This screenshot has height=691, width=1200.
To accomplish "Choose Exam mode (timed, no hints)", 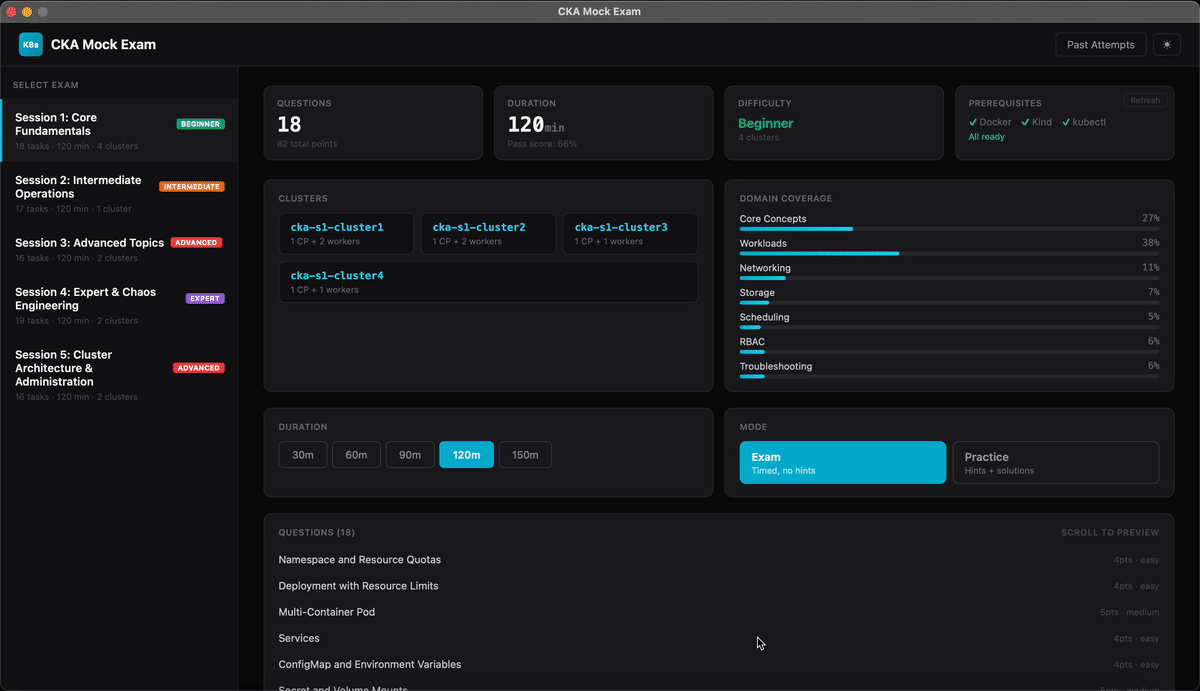I will pyautogui.click(x=843, y=463).
